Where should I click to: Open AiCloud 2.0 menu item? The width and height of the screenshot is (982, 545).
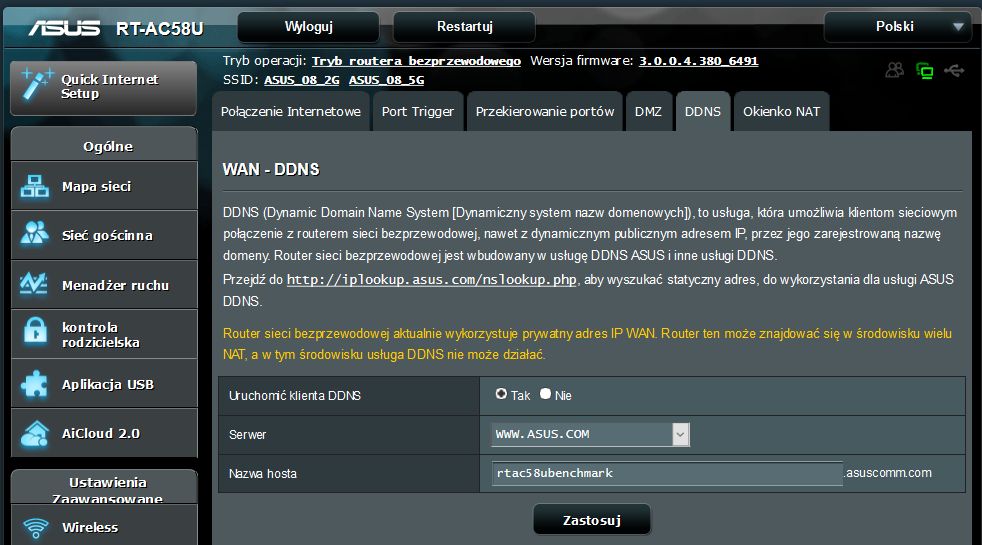[104, 433]
